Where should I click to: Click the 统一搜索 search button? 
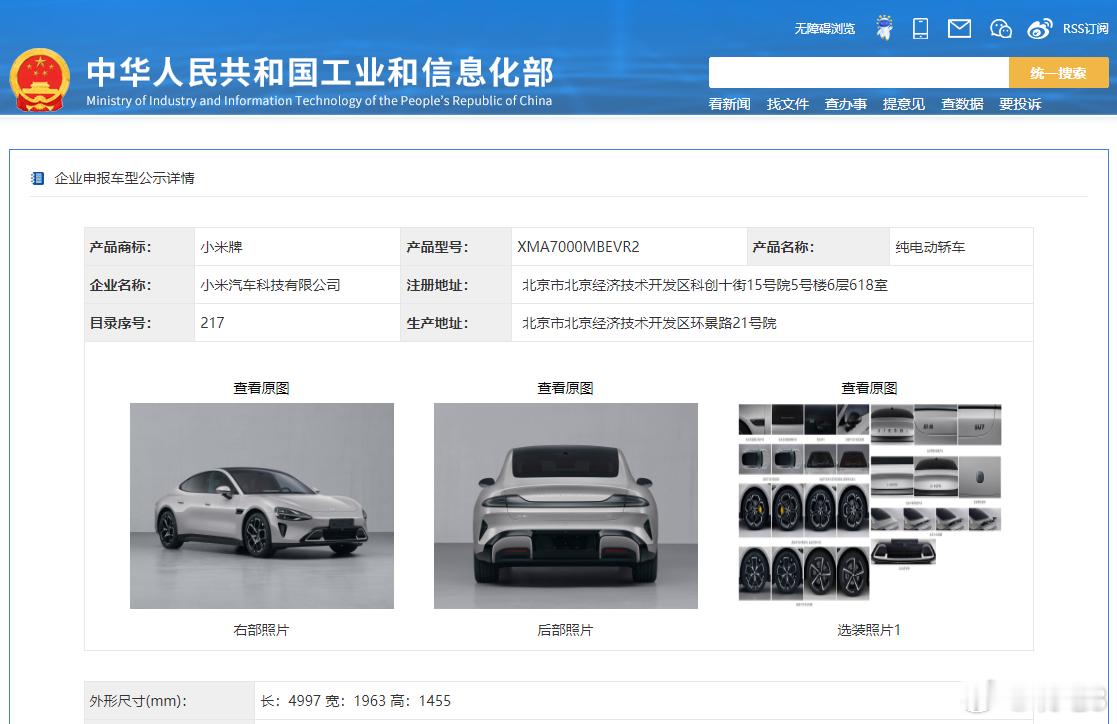[1059, 73]
